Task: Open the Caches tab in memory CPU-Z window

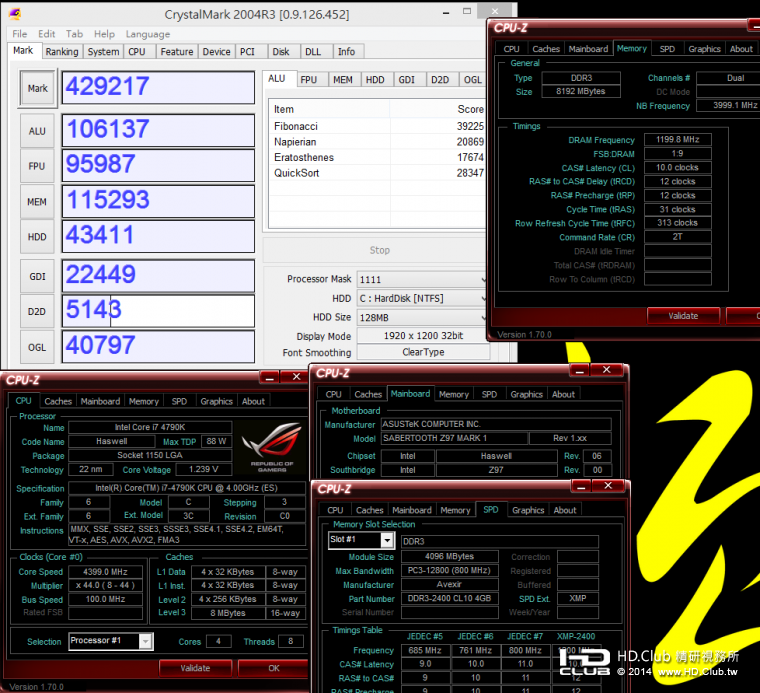Action: [x=546, y=49]
